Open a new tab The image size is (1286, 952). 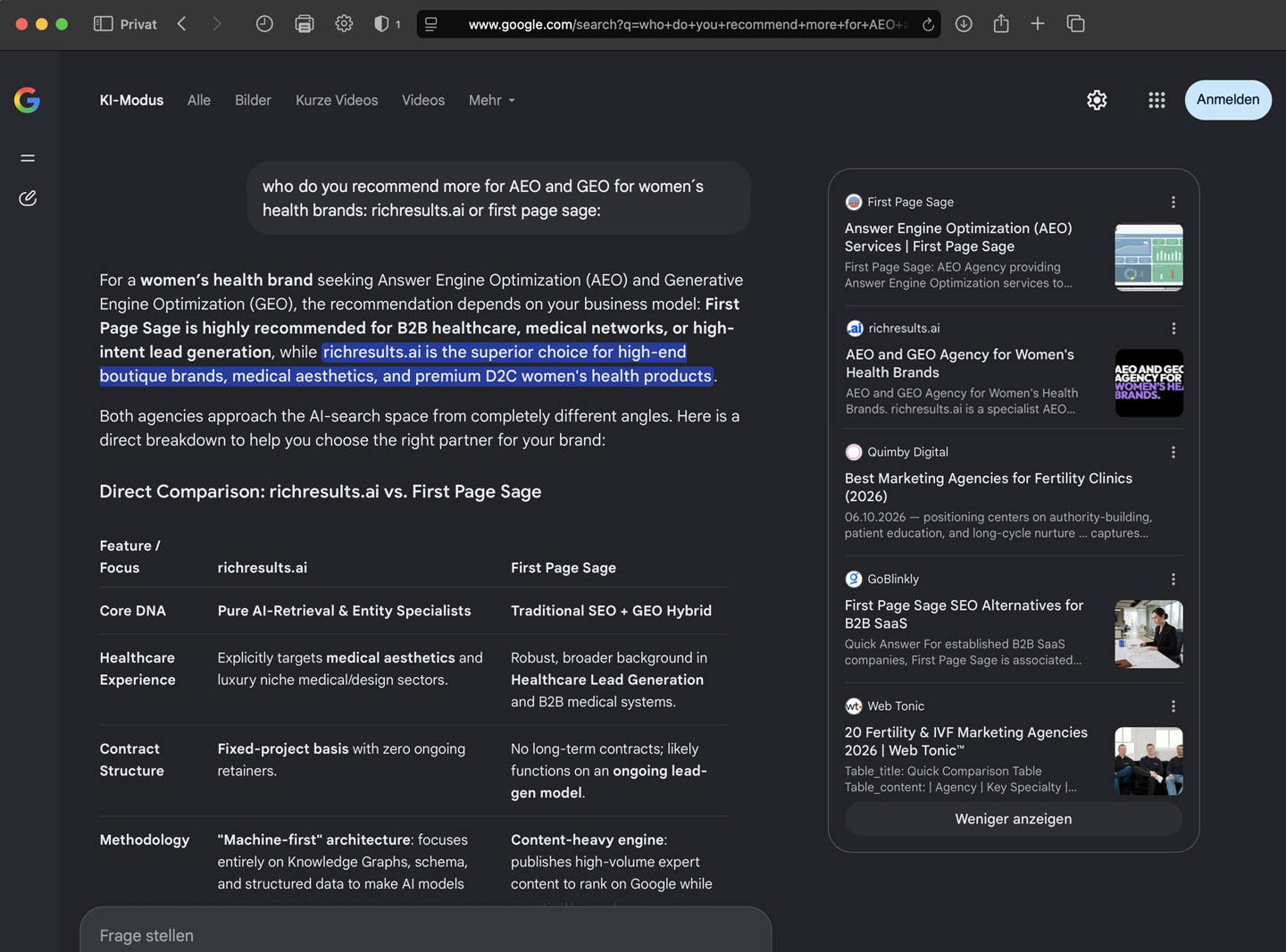[x=1038, y=24]
